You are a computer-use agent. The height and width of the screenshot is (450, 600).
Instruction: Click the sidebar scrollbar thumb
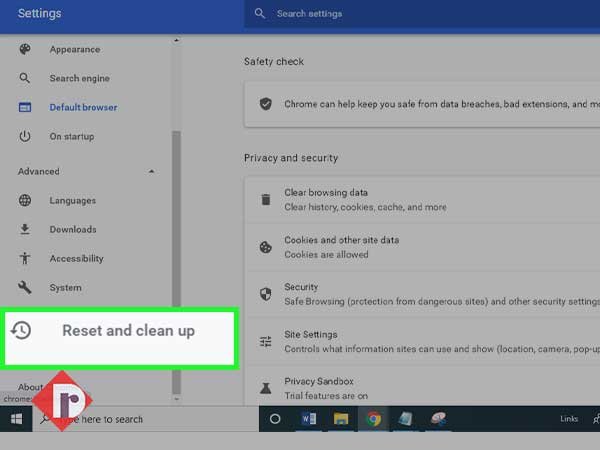(x=176, y=262)
